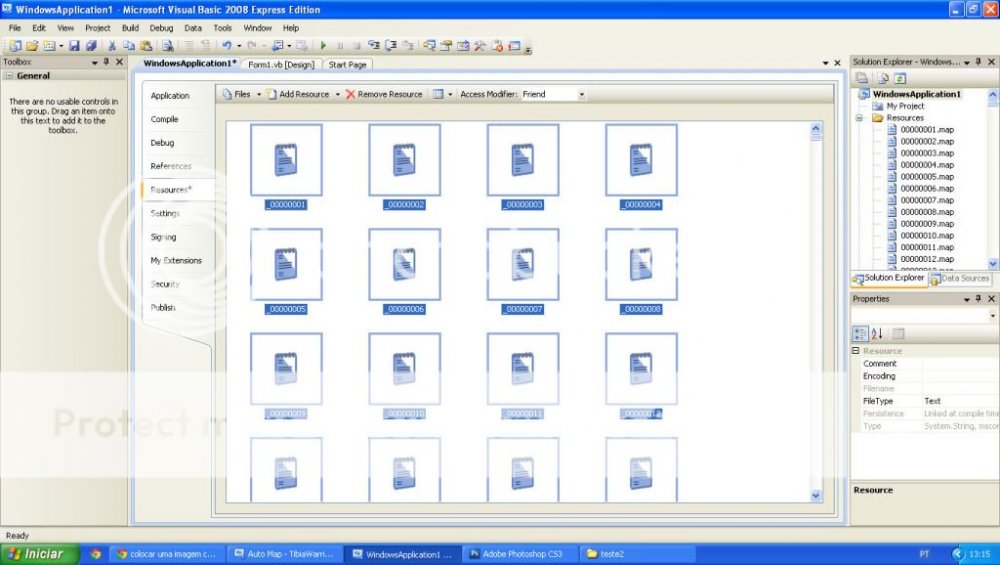The height and width of the screenshot is (565, 1000).
Task: Click the Open File folder icon
Action: (x=31, y=46)
